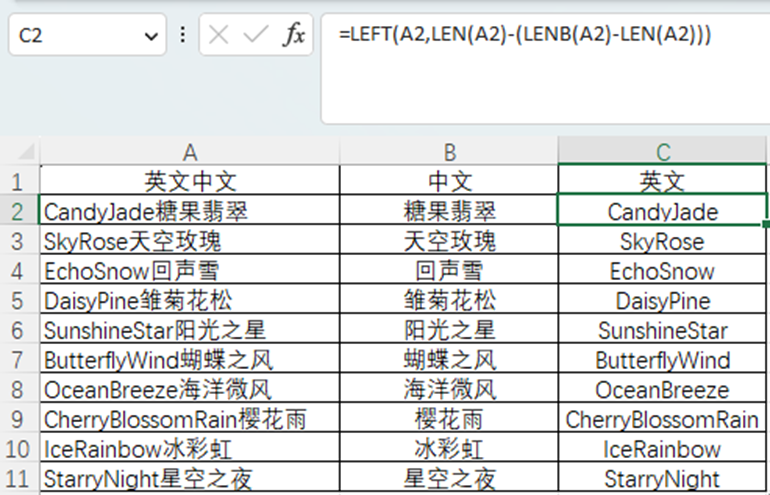Select row 5 header
Screen dimensions: 770x495
click(x=20, y=300)
